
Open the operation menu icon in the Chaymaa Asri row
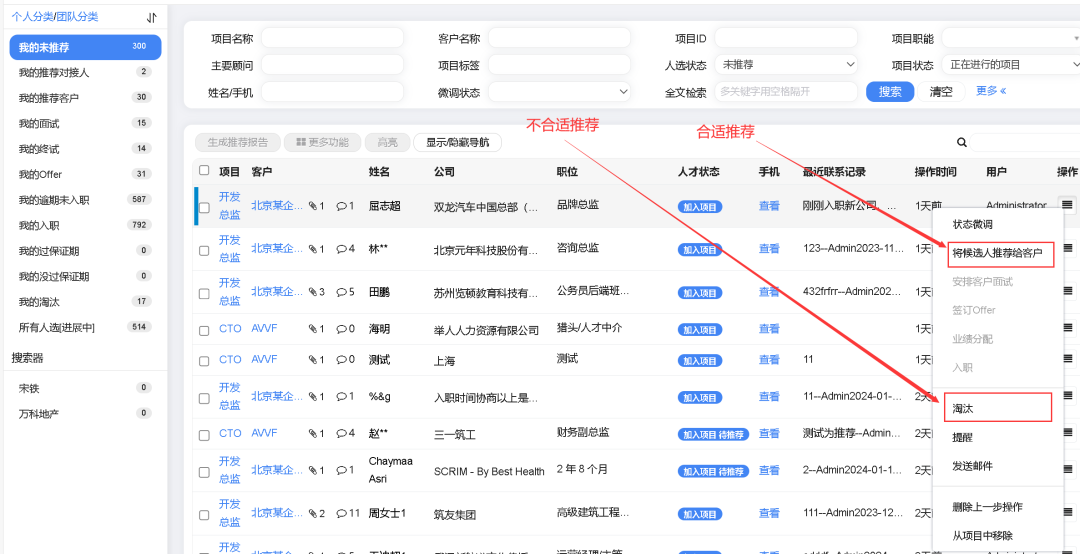[x=1069, y=469]
